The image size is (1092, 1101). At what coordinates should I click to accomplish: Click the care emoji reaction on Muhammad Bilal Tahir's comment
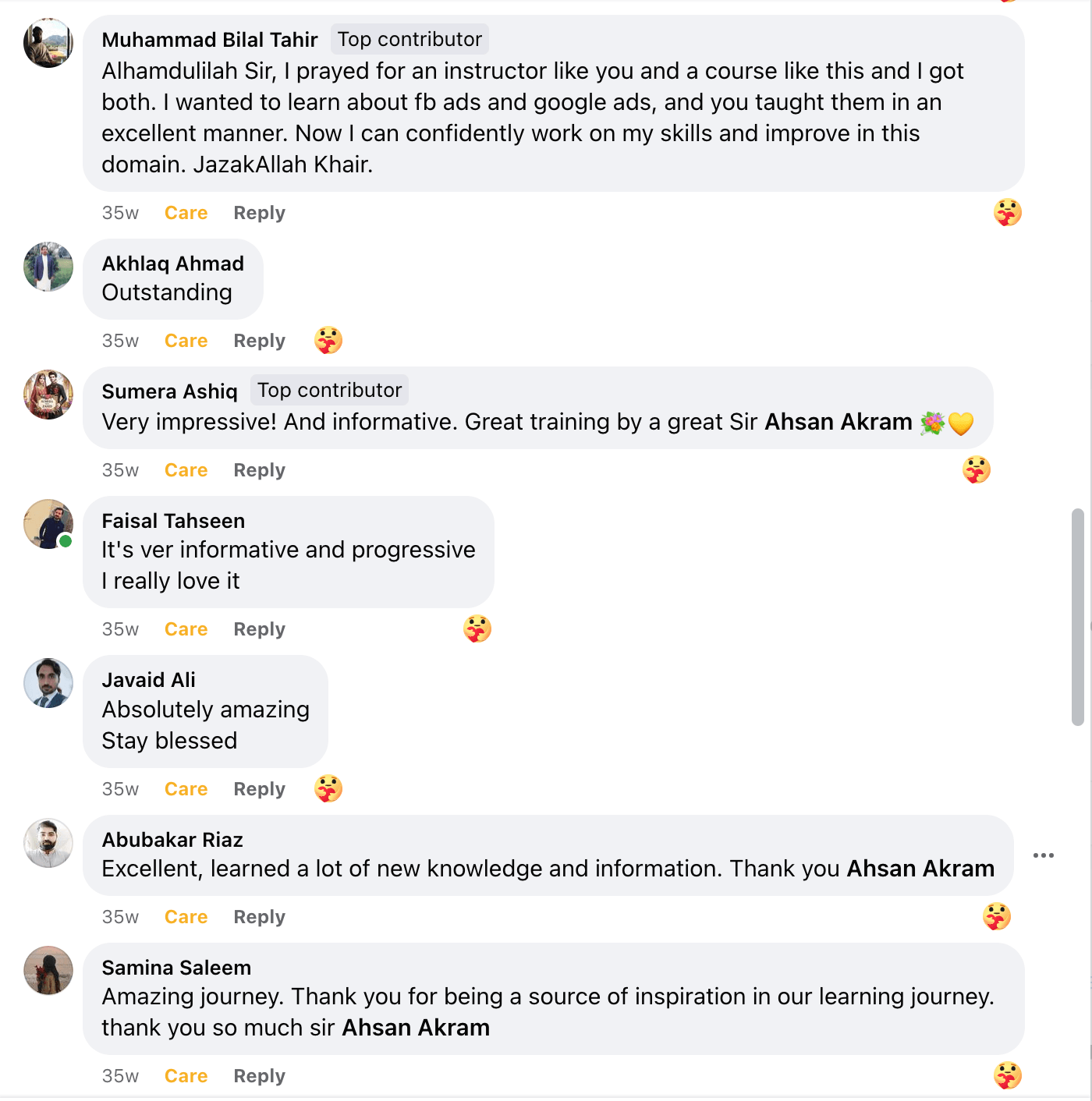[x=1007, y=211]
